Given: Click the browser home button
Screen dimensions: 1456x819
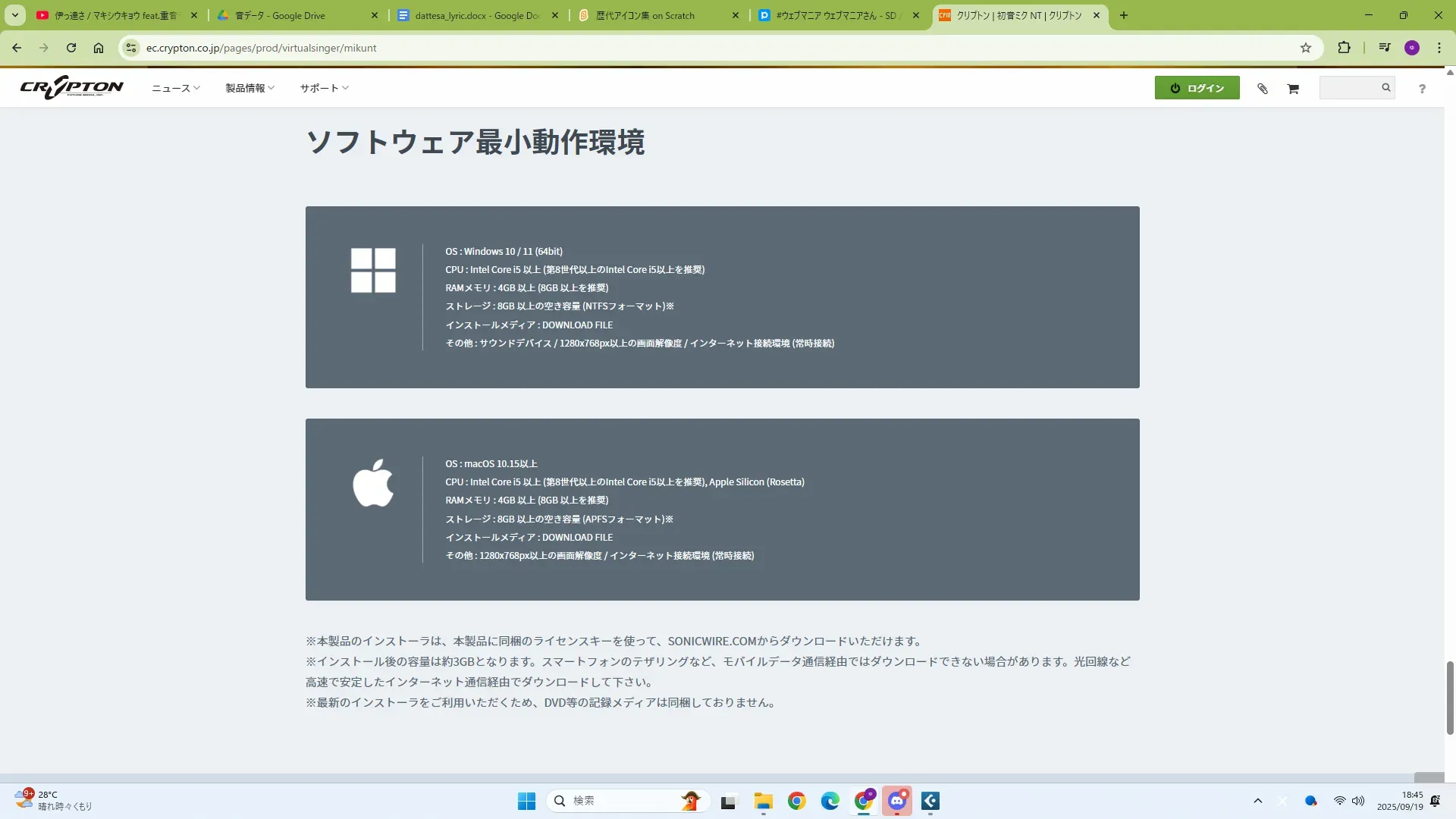Looking at the screenshot, I should [x=99, y=48].
